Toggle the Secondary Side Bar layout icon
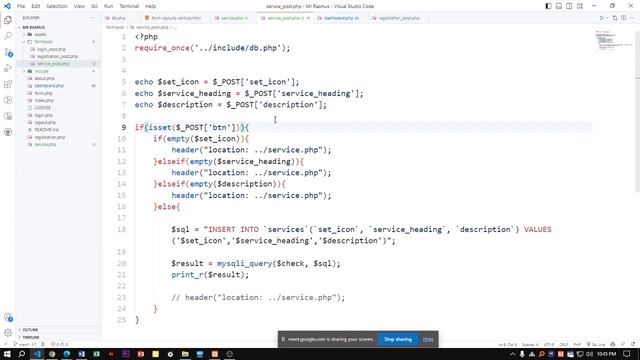The height and width of the screenshot is (360, 640). 569,6
